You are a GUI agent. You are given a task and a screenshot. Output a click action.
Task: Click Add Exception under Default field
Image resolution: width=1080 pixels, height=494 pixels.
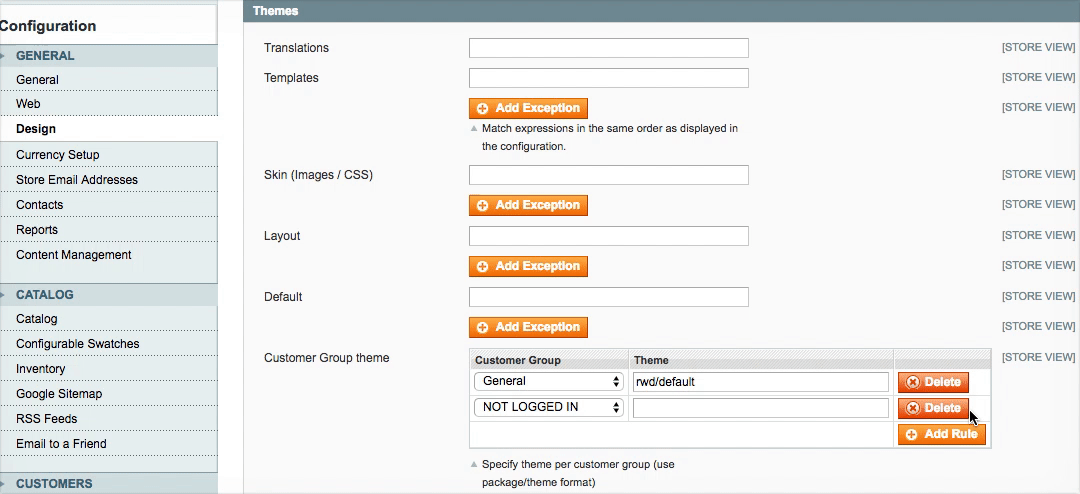pyautogui.click(x=528, y=327)
